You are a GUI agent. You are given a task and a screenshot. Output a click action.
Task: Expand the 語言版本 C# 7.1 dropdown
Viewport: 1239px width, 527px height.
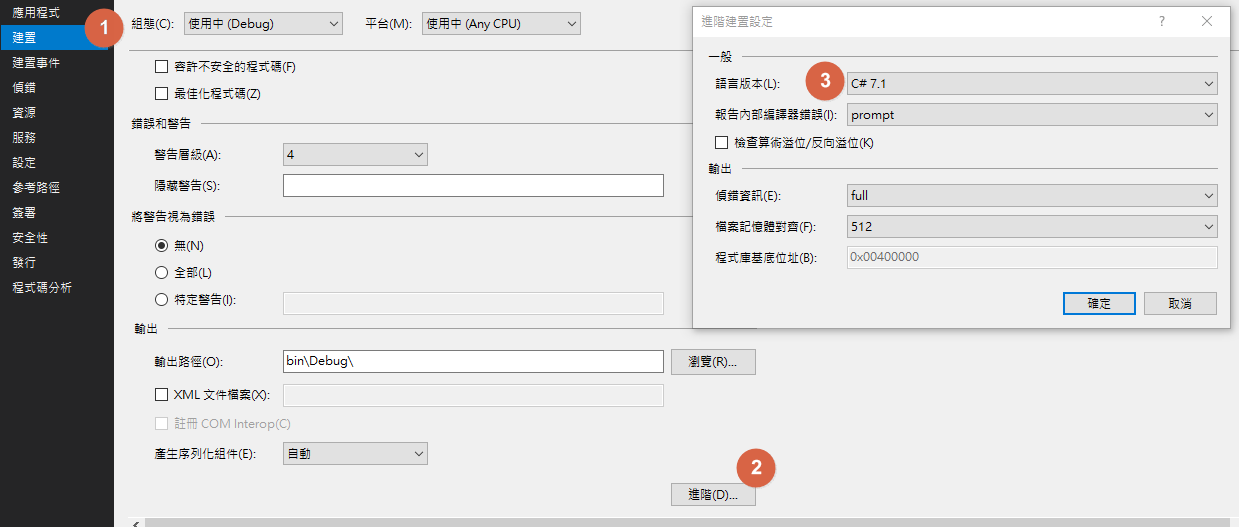point(1031,84)
